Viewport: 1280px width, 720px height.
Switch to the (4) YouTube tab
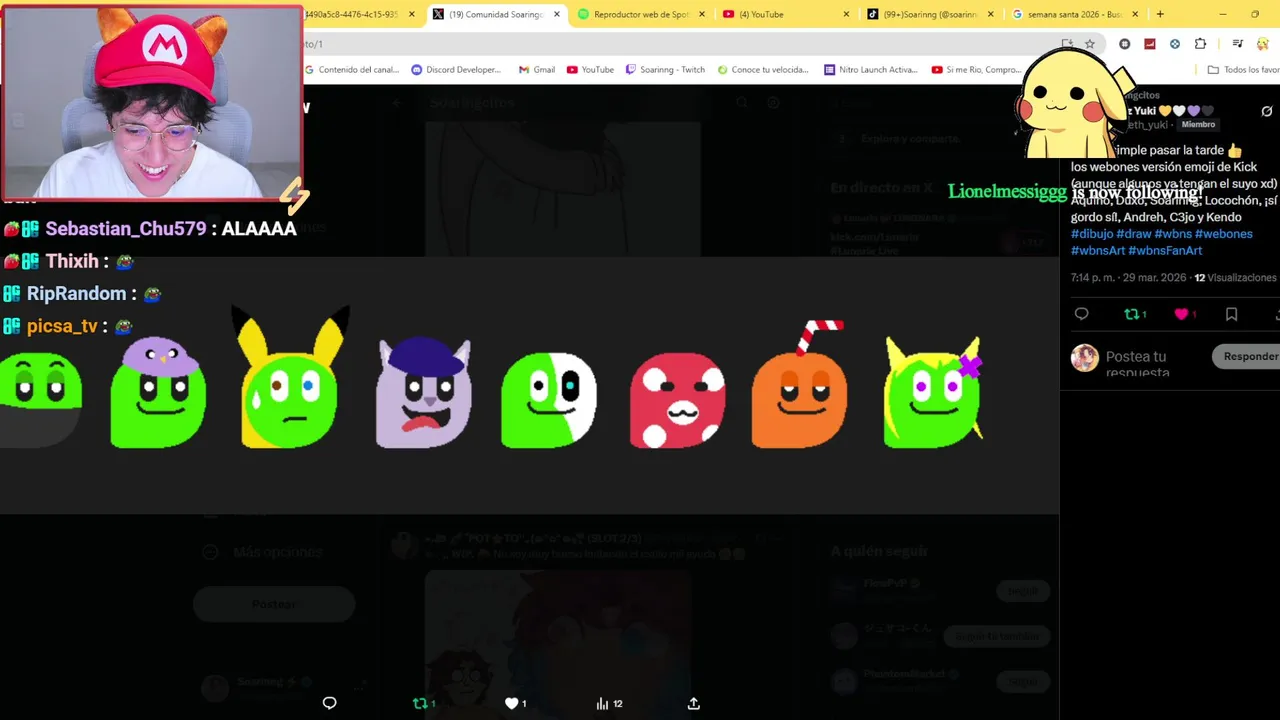pyautogui.click(x=785, y=14)
